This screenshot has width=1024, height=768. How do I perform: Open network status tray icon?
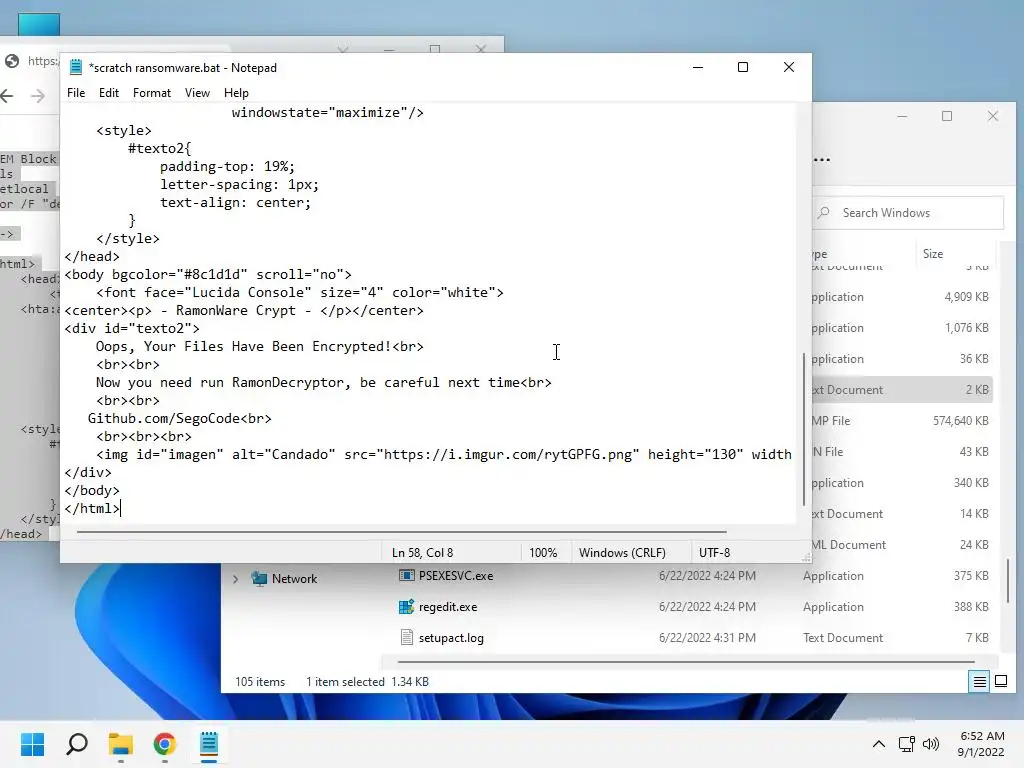(x=906, y=744)
